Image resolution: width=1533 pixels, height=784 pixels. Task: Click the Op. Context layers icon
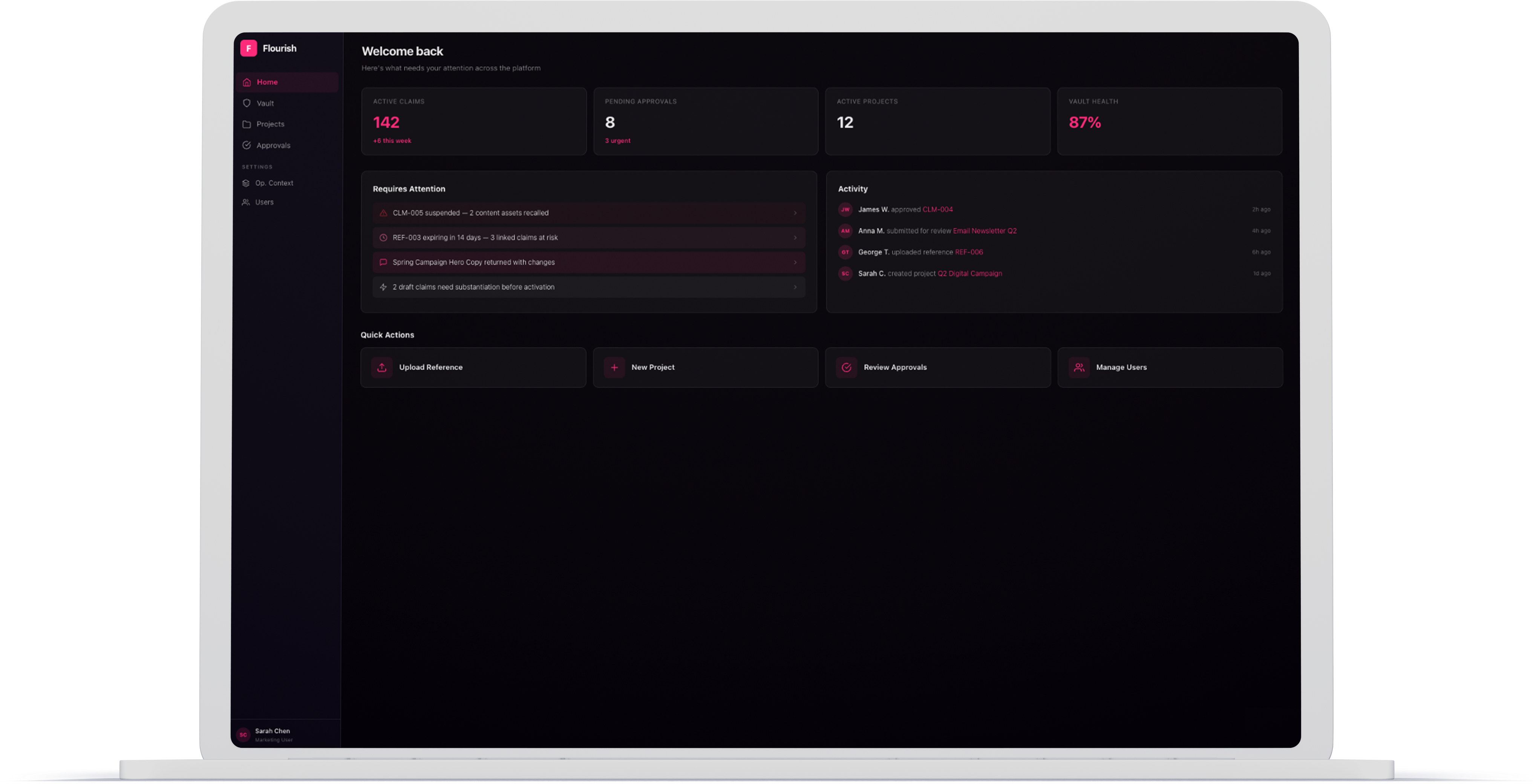click(x=246, y=183)
